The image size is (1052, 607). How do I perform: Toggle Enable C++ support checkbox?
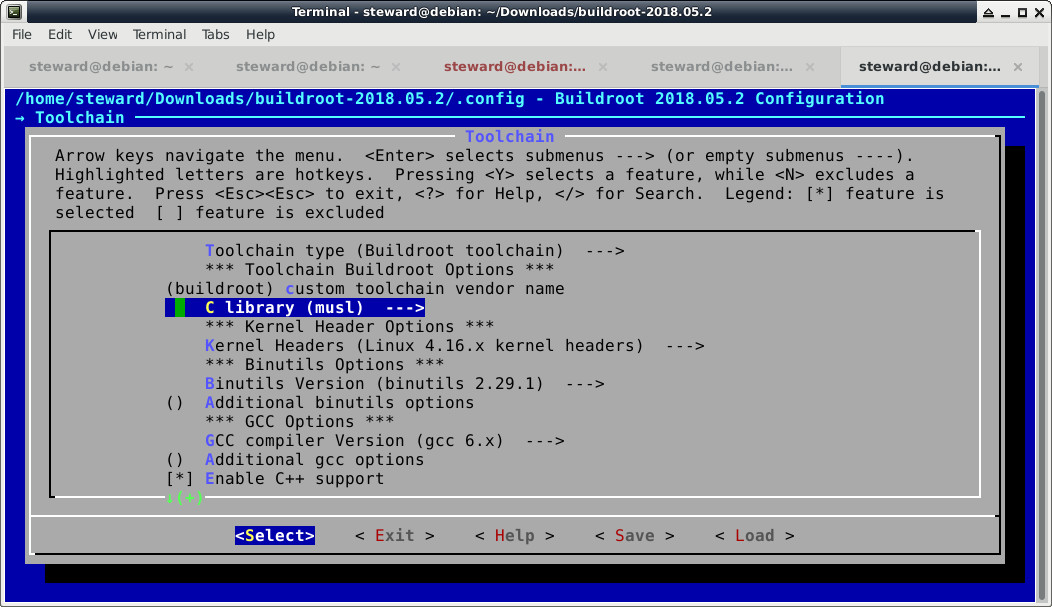pyautogui.click(x=179, y=479)
